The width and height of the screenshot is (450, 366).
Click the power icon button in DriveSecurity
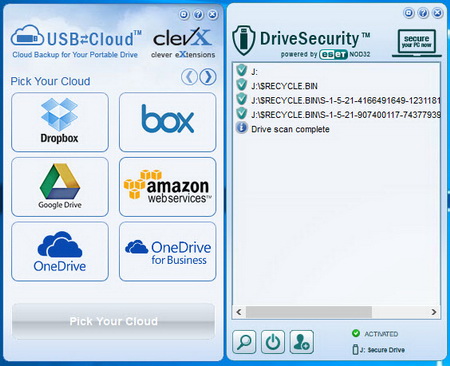[x=273, y=342]
